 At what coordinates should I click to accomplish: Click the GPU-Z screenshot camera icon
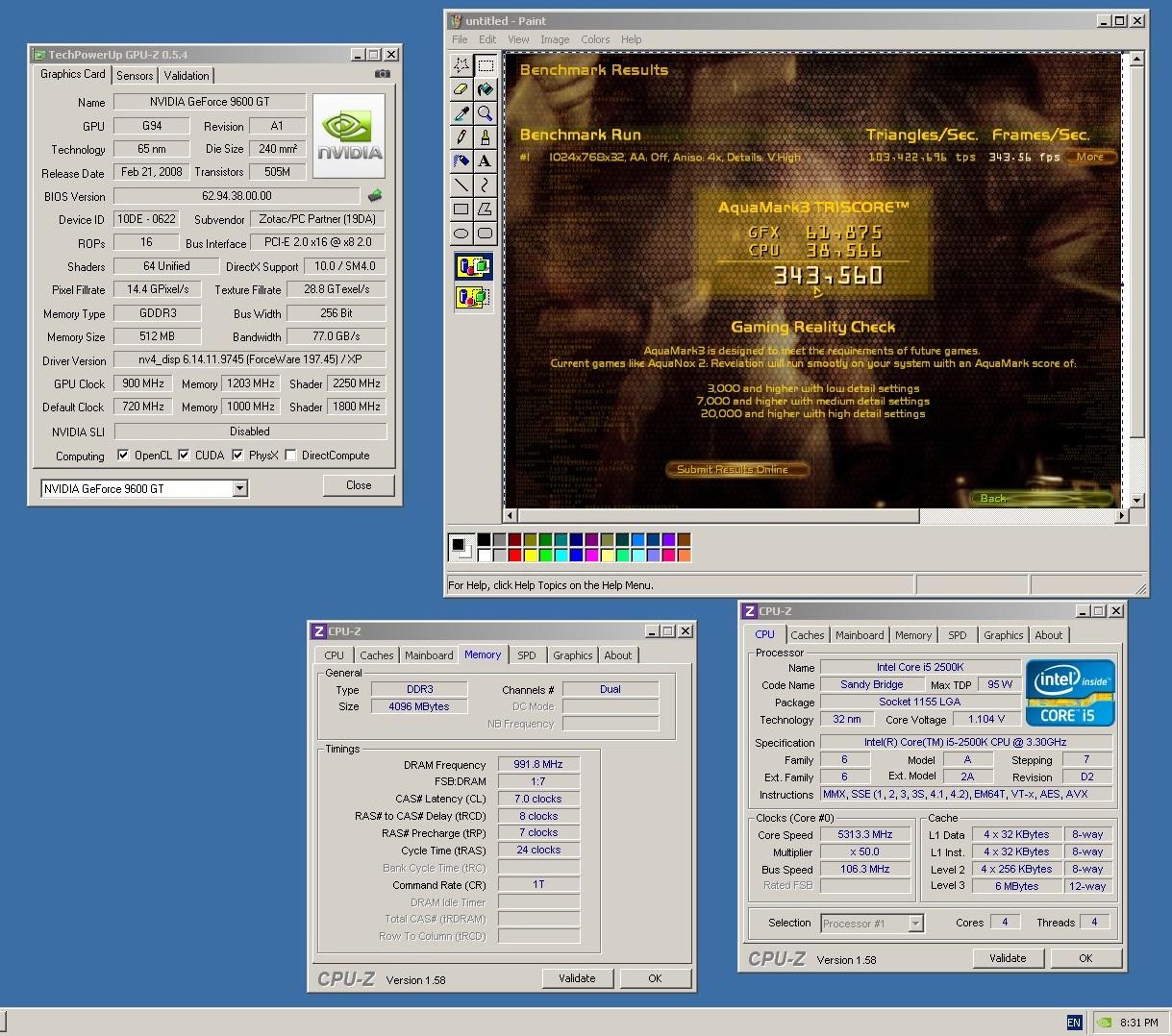click(382, 74)
